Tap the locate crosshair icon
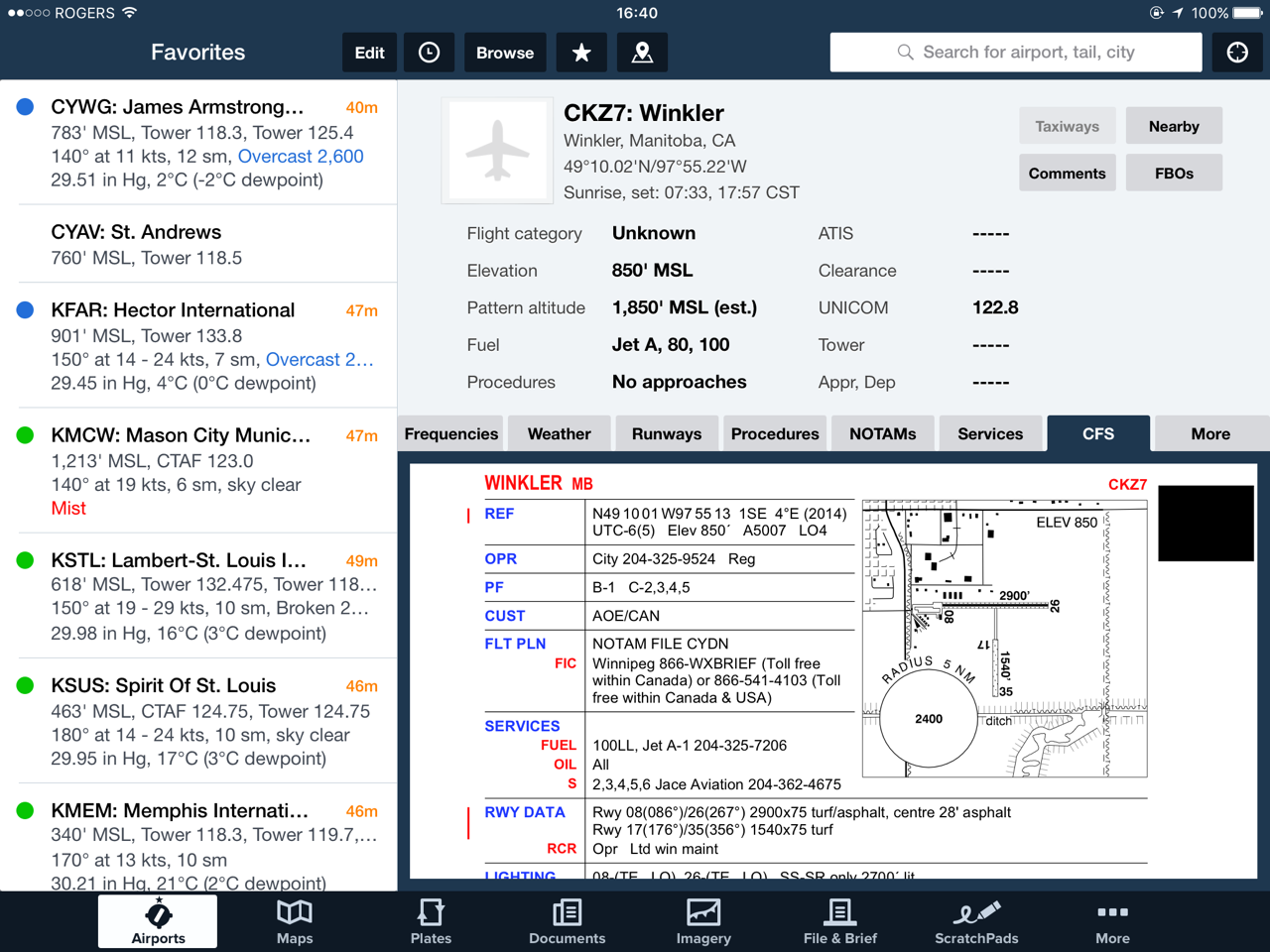 (1237, 53)
